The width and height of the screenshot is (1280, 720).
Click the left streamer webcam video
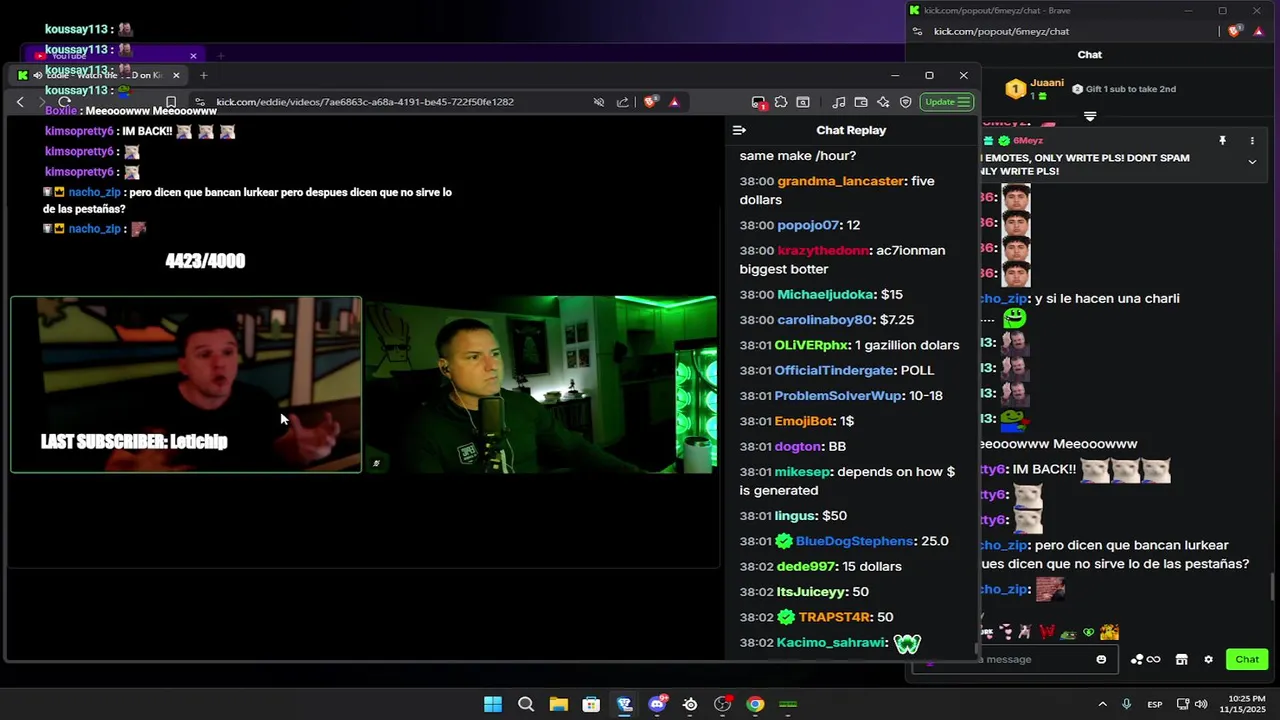coord(186,384)
